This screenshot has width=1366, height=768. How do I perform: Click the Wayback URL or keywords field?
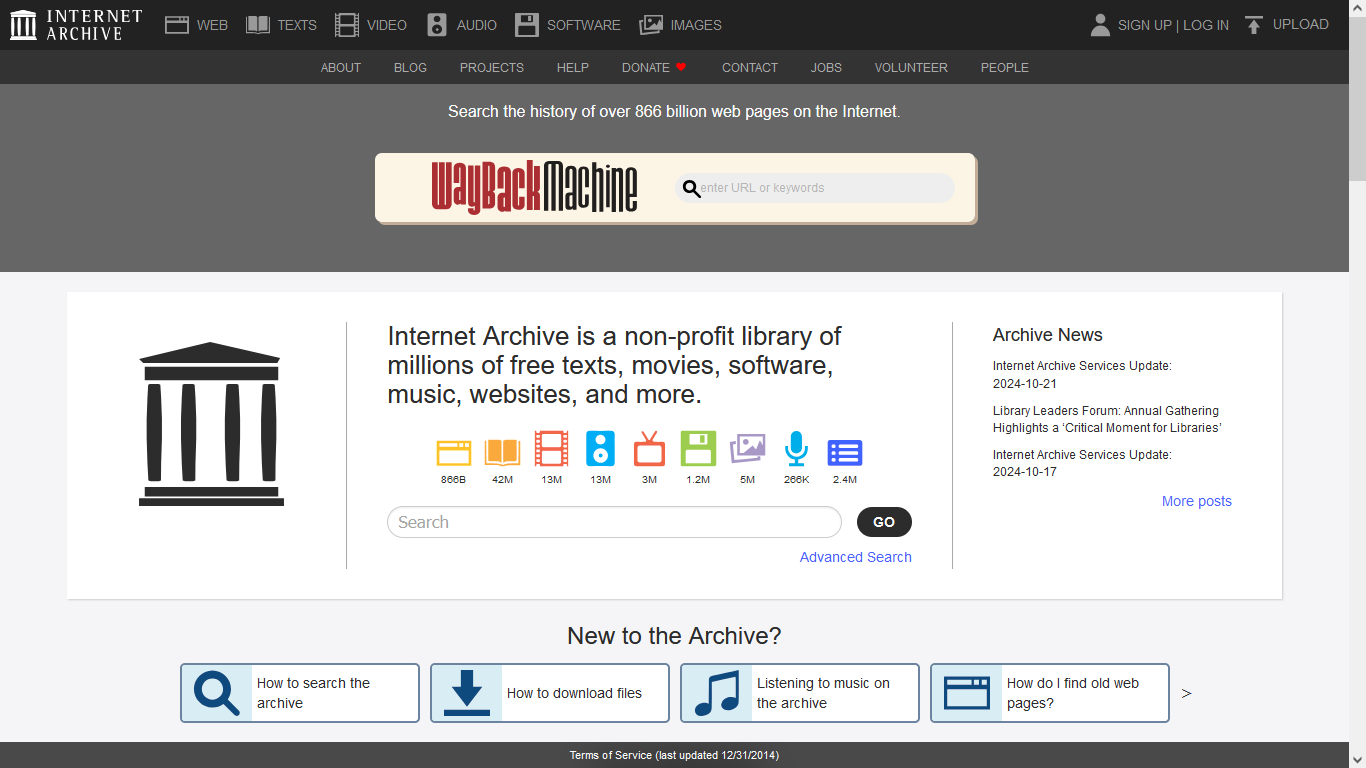pyautogui.click(x=815, y=188)
